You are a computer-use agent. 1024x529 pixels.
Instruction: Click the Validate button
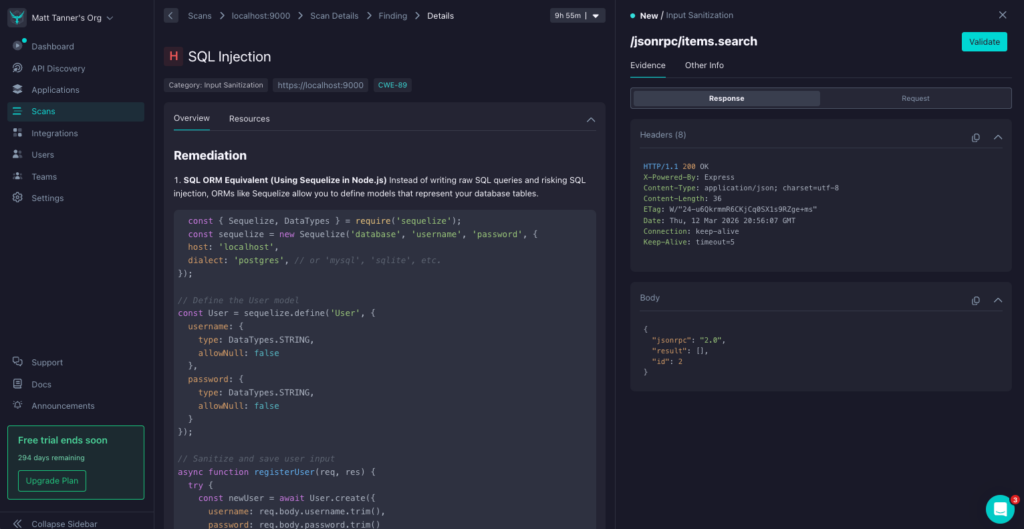[x=984, y=42]
